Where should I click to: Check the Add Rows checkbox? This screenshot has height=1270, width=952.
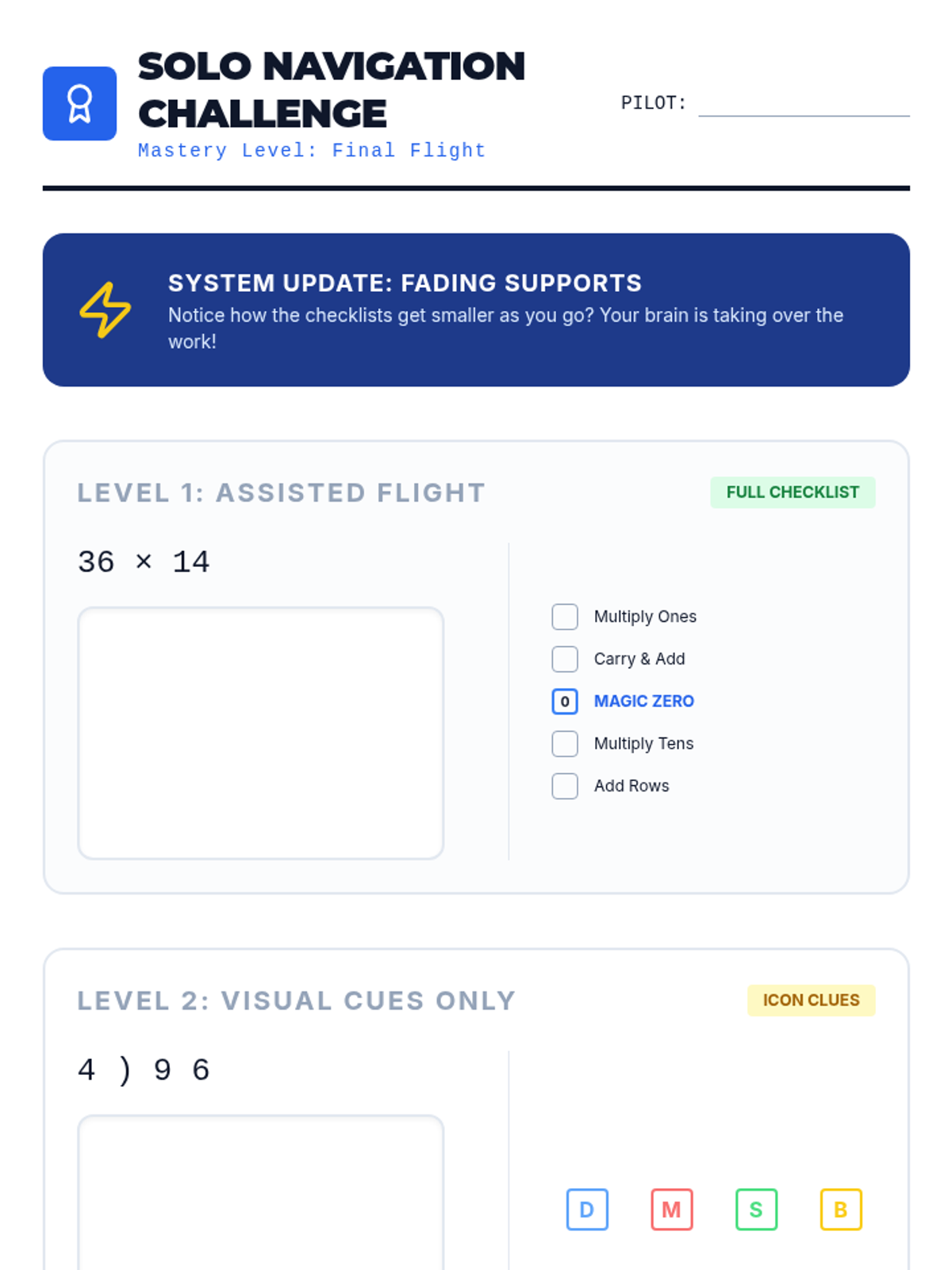565,786
